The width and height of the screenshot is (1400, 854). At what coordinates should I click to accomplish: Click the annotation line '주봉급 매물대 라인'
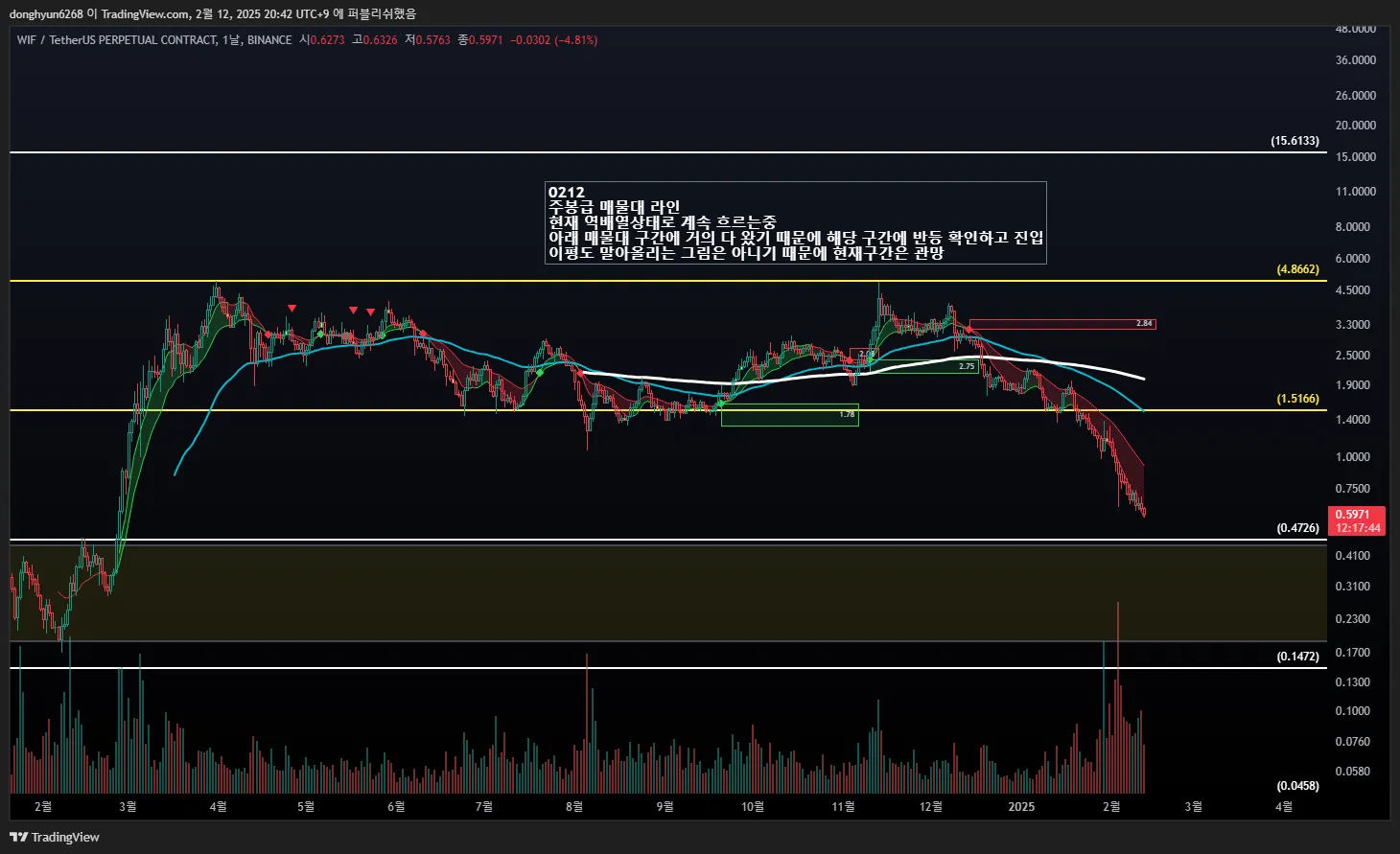(614, 207)
